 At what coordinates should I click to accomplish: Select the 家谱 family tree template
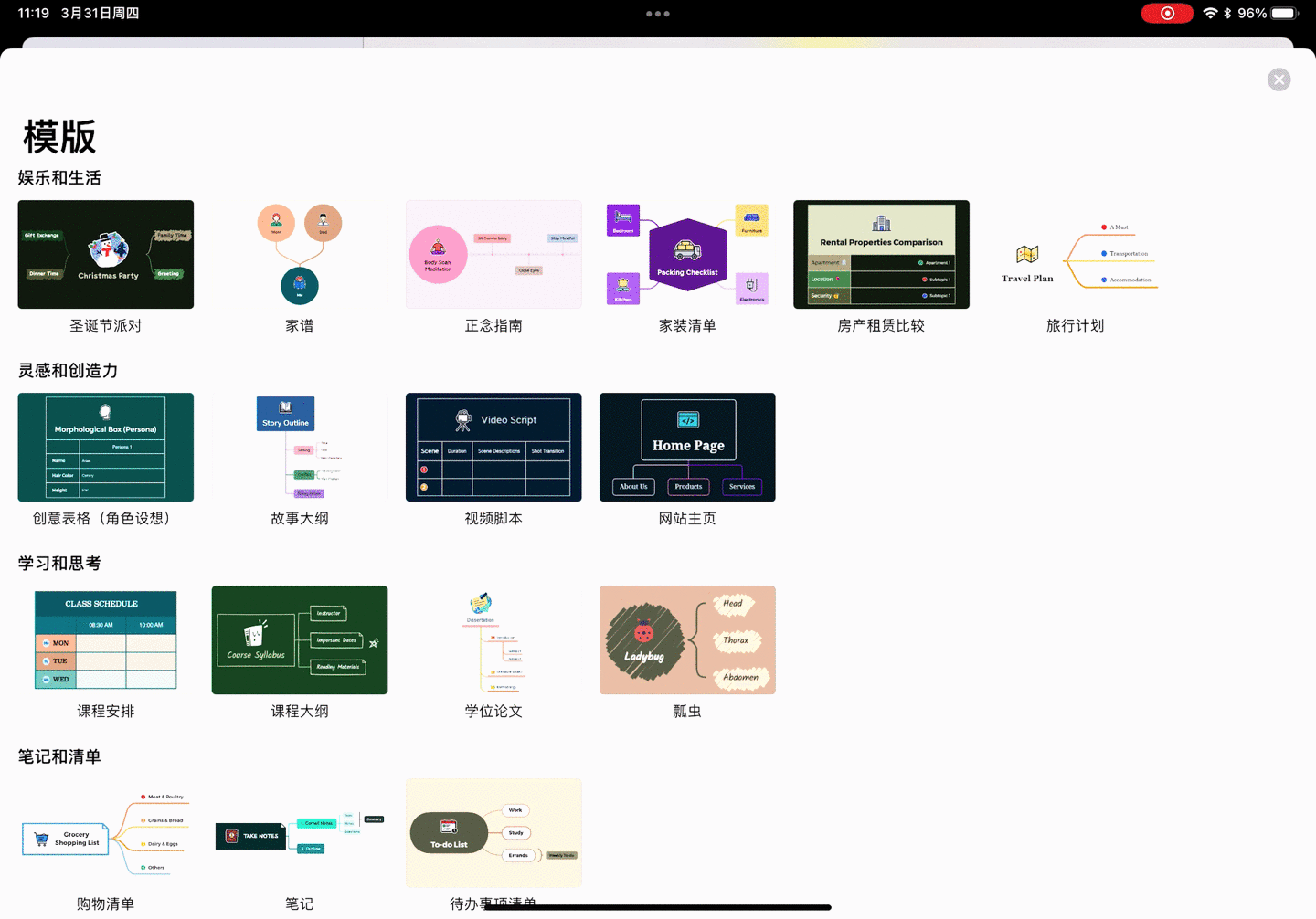point(300,254)
